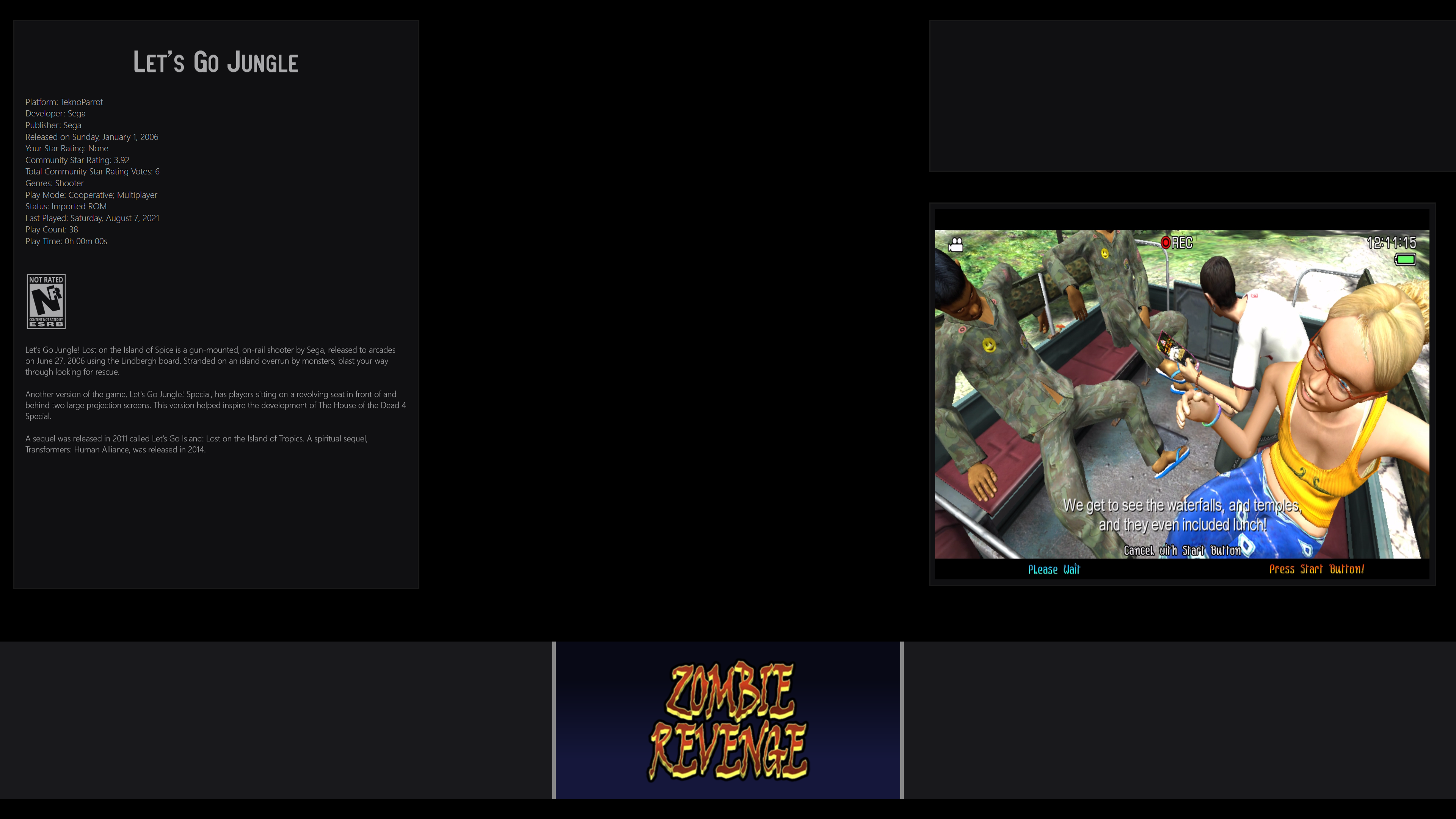Click the 'Platform: TeknoParrot' line
Image resolution: width=1456 pixels, height=819 pixels.
(64, 102)
